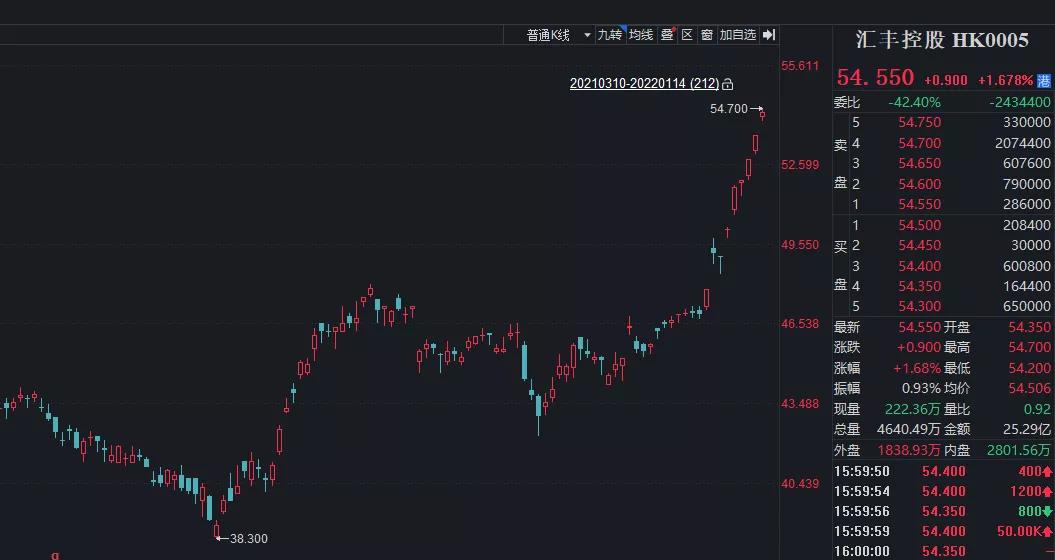Click the 委比 value -42.40%
1055x560 pixels.
click(x=914, y=102)
